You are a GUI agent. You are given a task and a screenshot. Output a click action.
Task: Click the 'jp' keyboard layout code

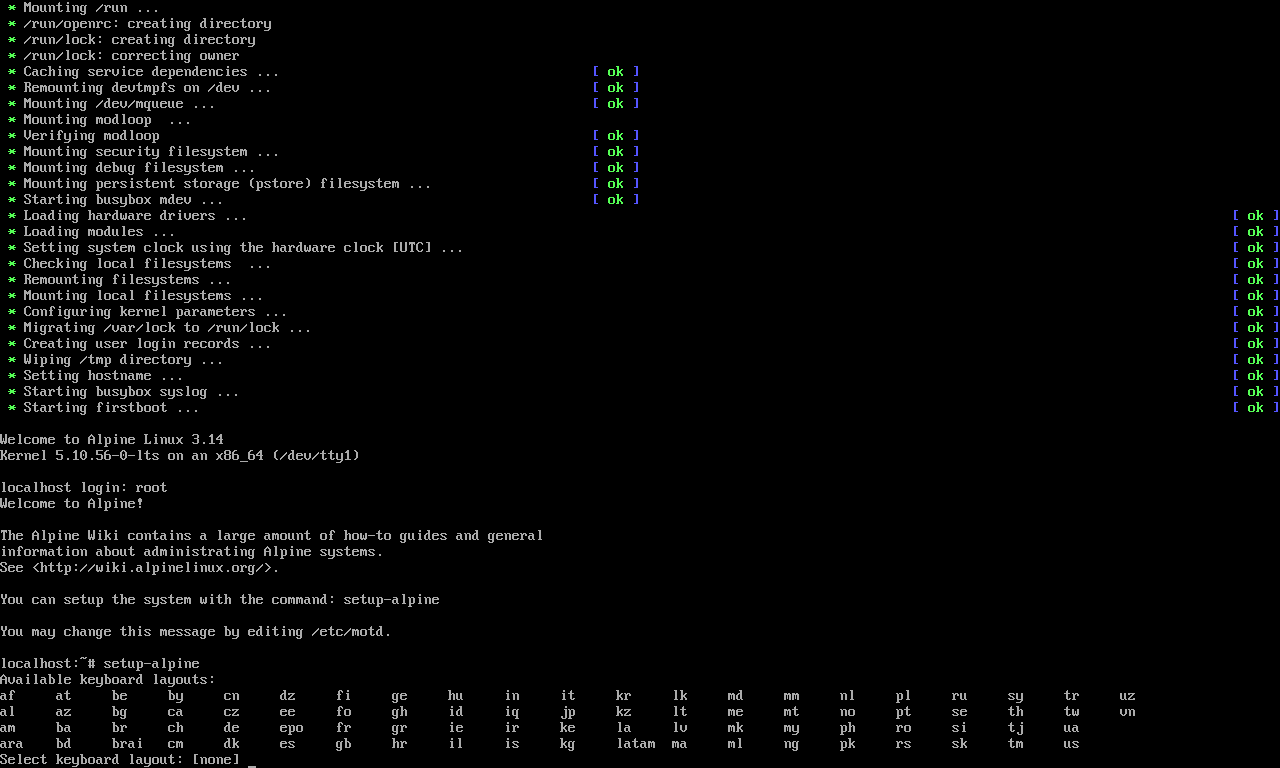coord(568,712)
